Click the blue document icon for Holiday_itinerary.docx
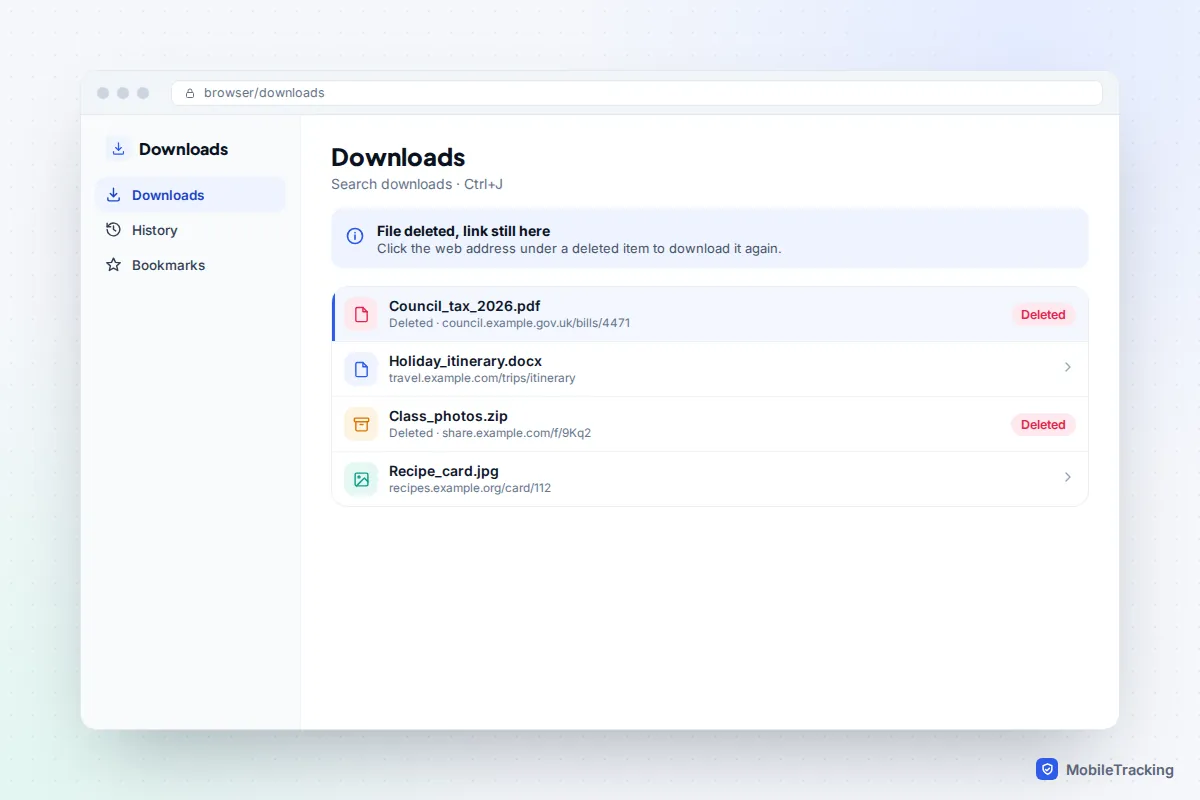 pyautogui.click(x=361, y=369)
